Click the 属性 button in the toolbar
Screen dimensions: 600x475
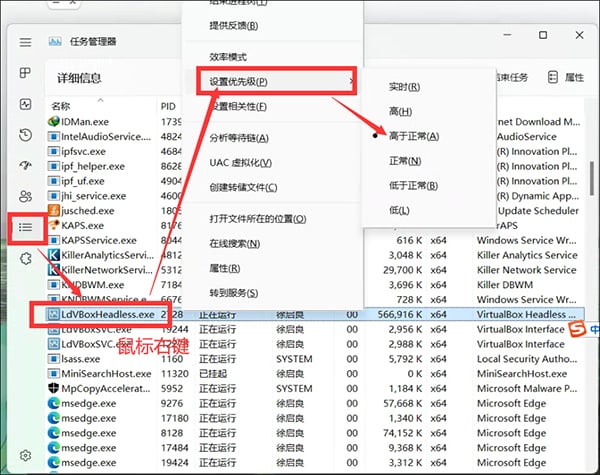coord(566,78)
